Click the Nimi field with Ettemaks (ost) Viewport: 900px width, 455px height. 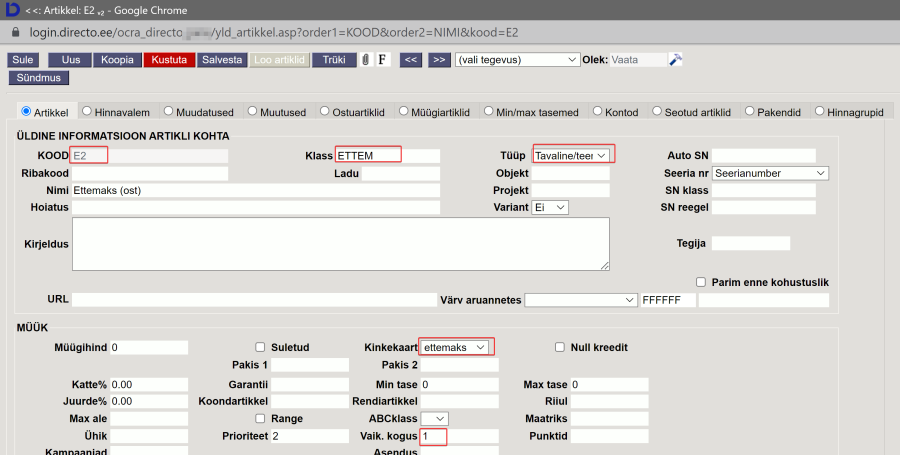(256, 190)
